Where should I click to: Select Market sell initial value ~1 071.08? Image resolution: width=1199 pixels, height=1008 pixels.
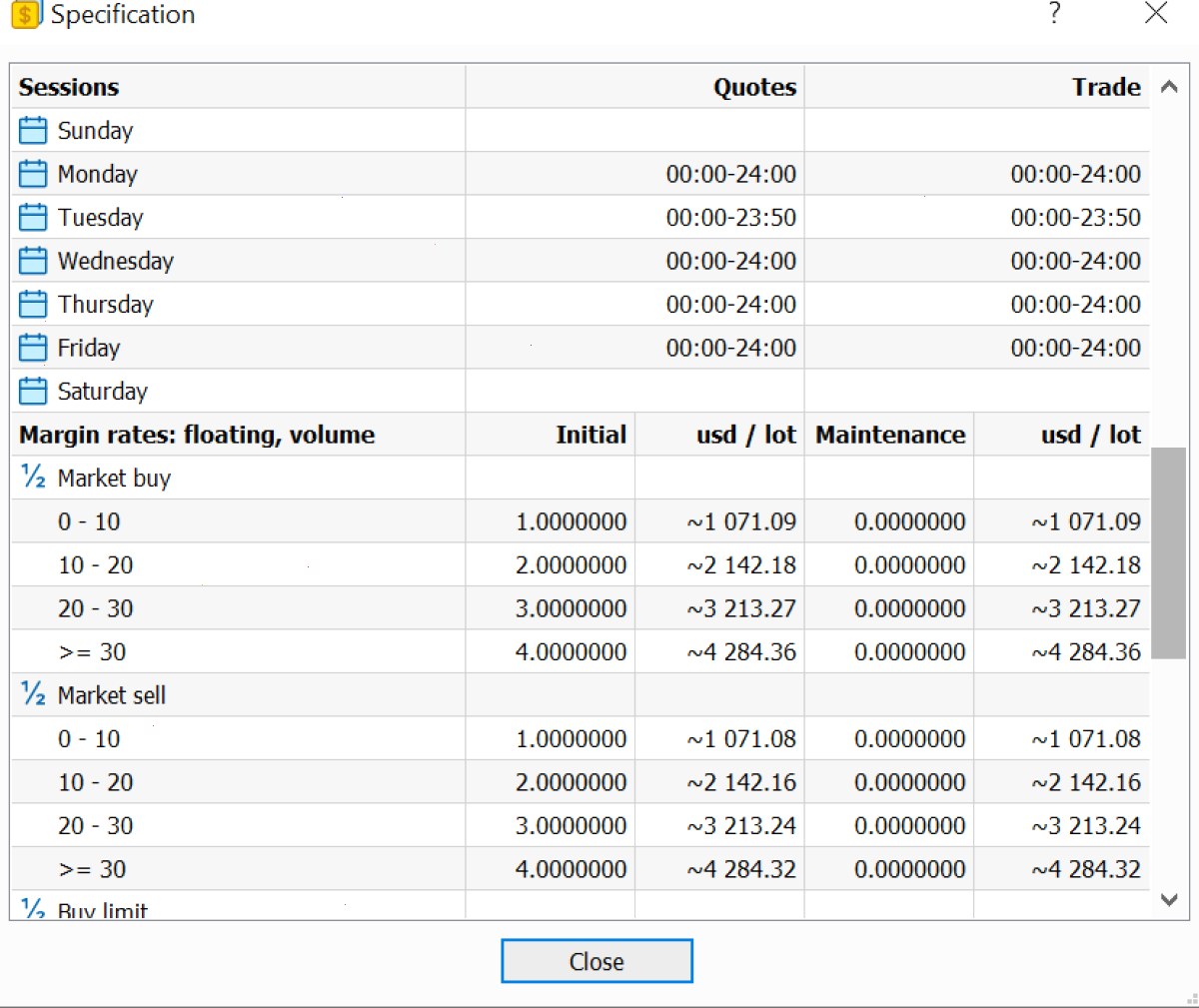pyautogui.click(x=741, y=739)
